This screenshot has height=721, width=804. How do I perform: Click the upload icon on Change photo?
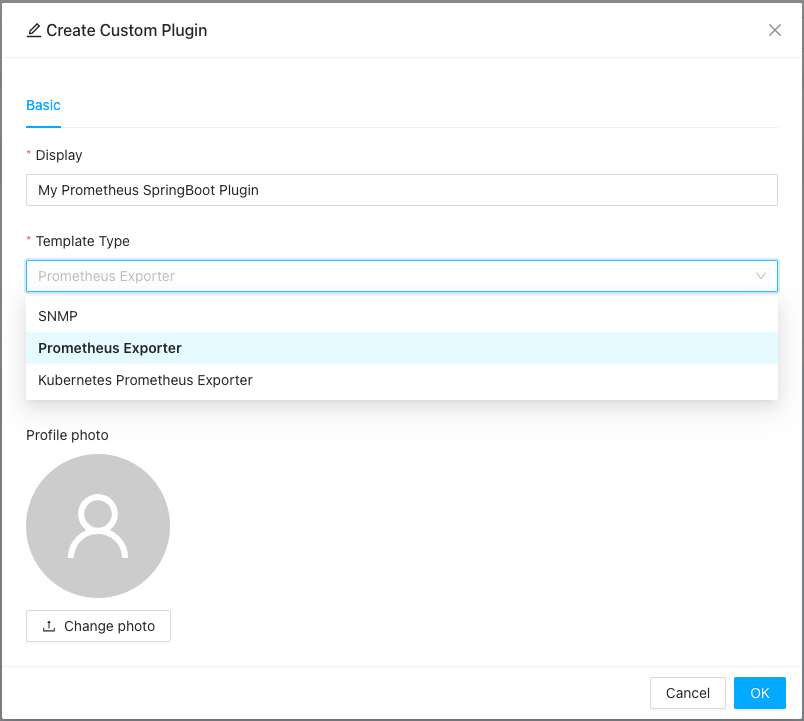click(x=49, y=626)
